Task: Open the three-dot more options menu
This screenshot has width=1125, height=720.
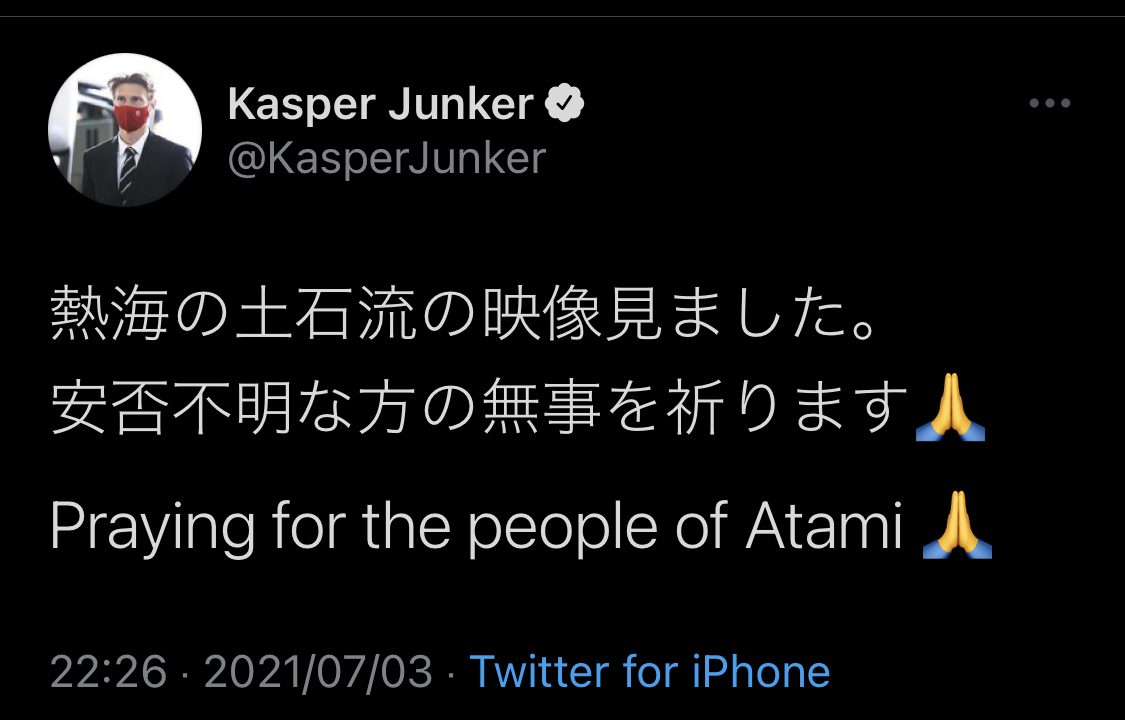Action: coord(1050,104)
